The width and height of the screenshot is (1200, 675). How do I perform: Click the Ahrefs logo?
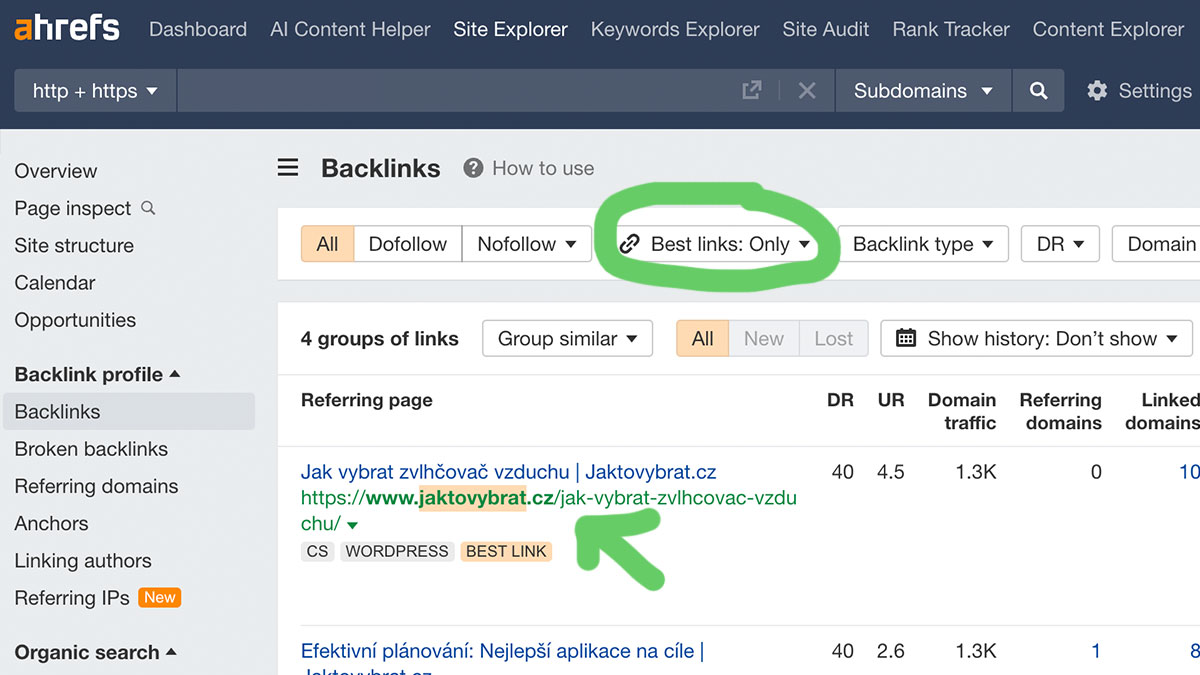(x=67, y=28)
